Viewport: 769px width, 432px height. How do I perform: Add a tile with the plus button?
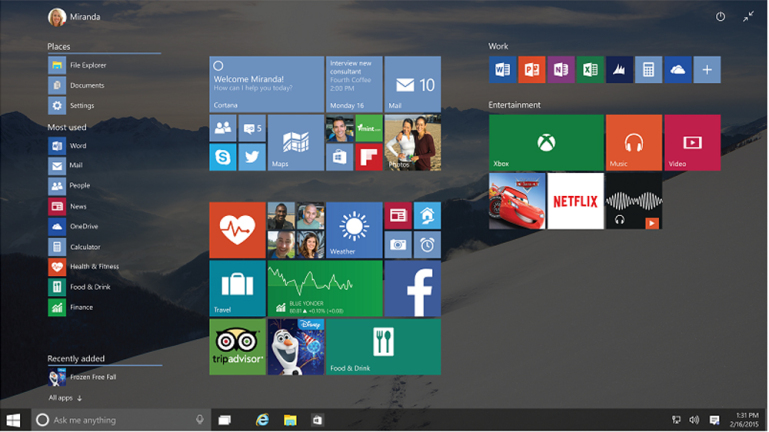point(707,69)
